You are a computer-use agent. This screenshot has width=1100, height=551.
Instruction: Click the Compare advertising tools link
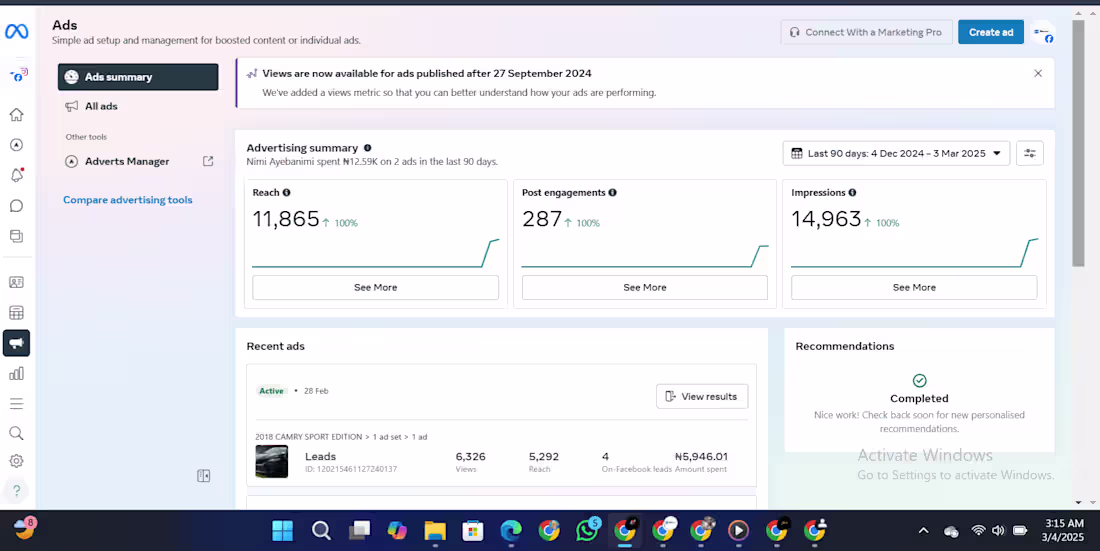pos(128,200)
